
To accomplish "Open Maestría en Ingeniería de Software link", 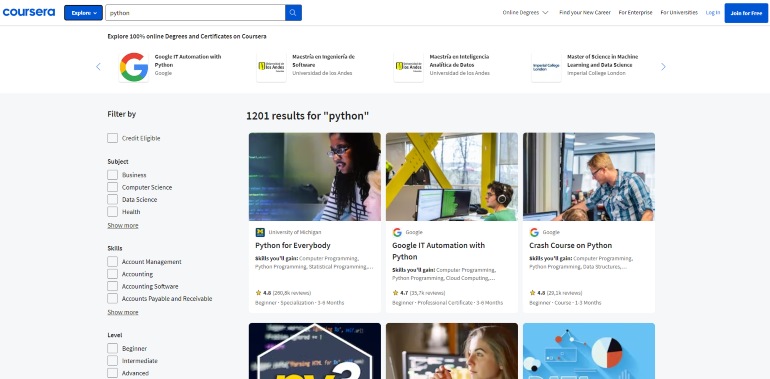I will (323, 60).
